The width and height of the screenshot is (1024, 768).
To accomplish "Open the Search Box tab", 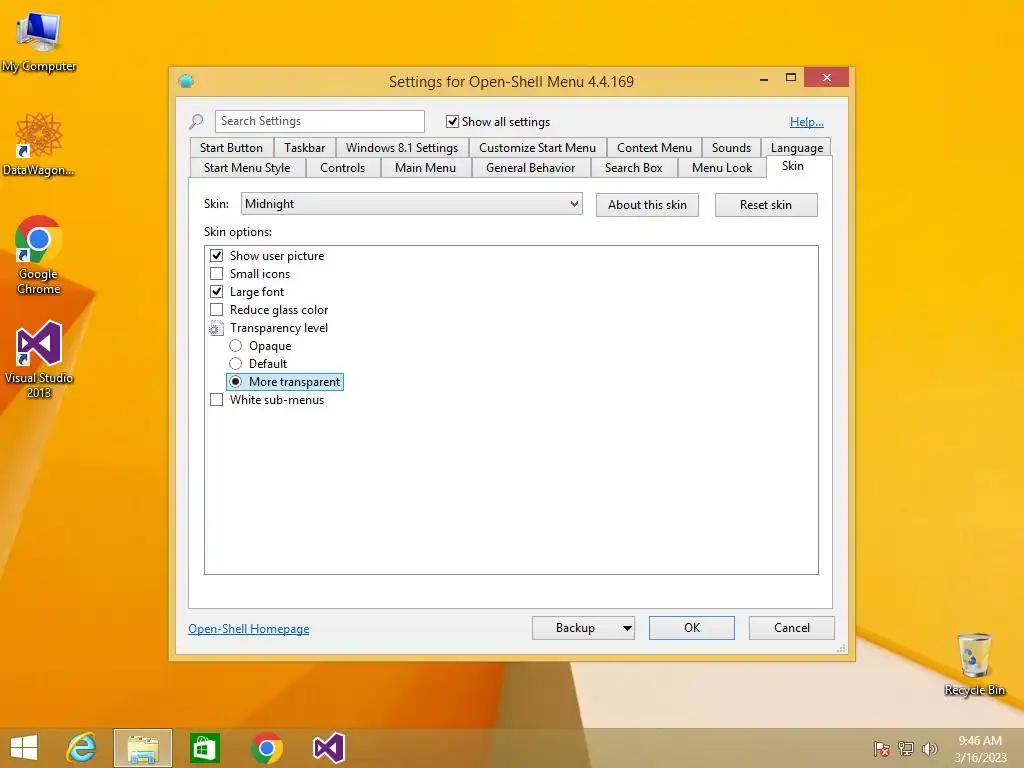I will point(633,168).
